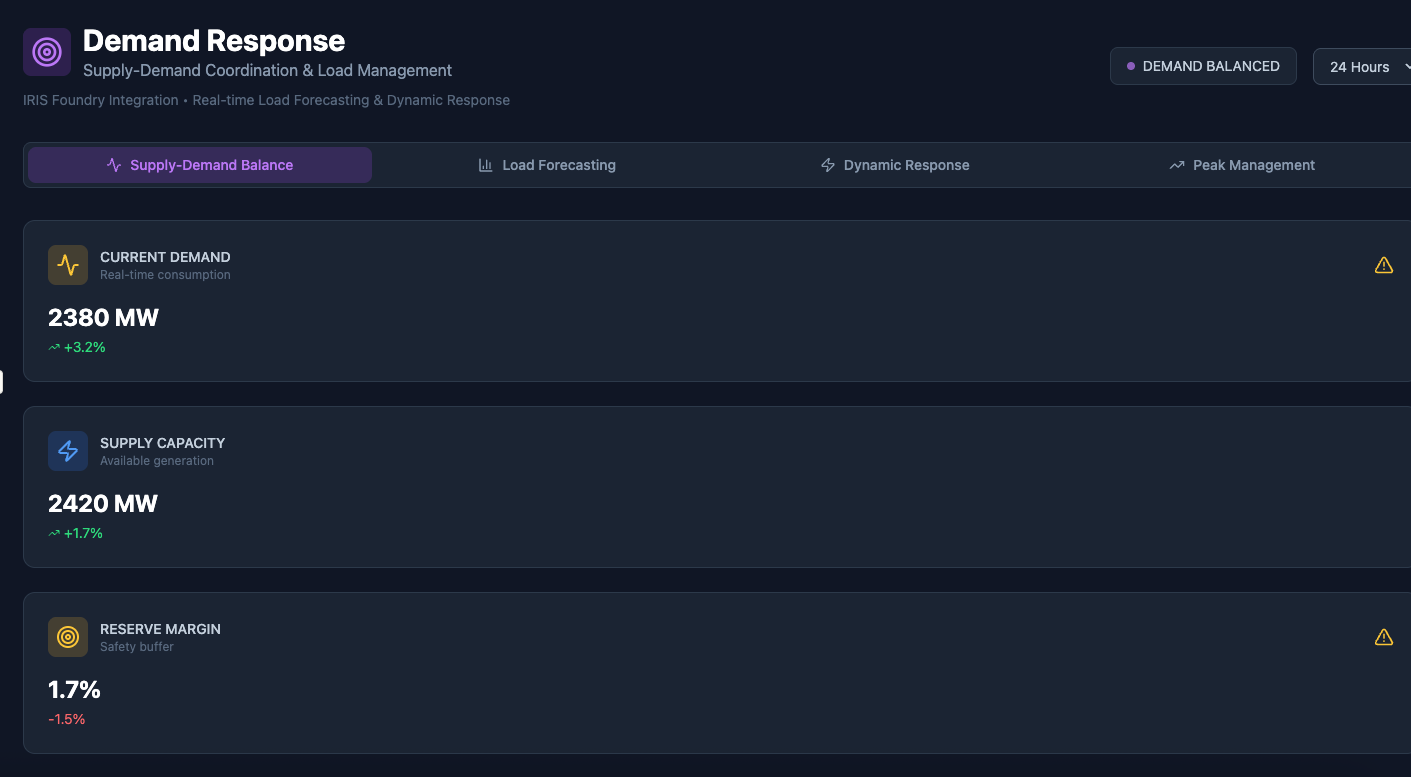Image resolution: width=1411 pixels, height=777 pixels.
Task: Click the Reserve Margin target icon
Action: pyautogui.click(x=68, y=637)
